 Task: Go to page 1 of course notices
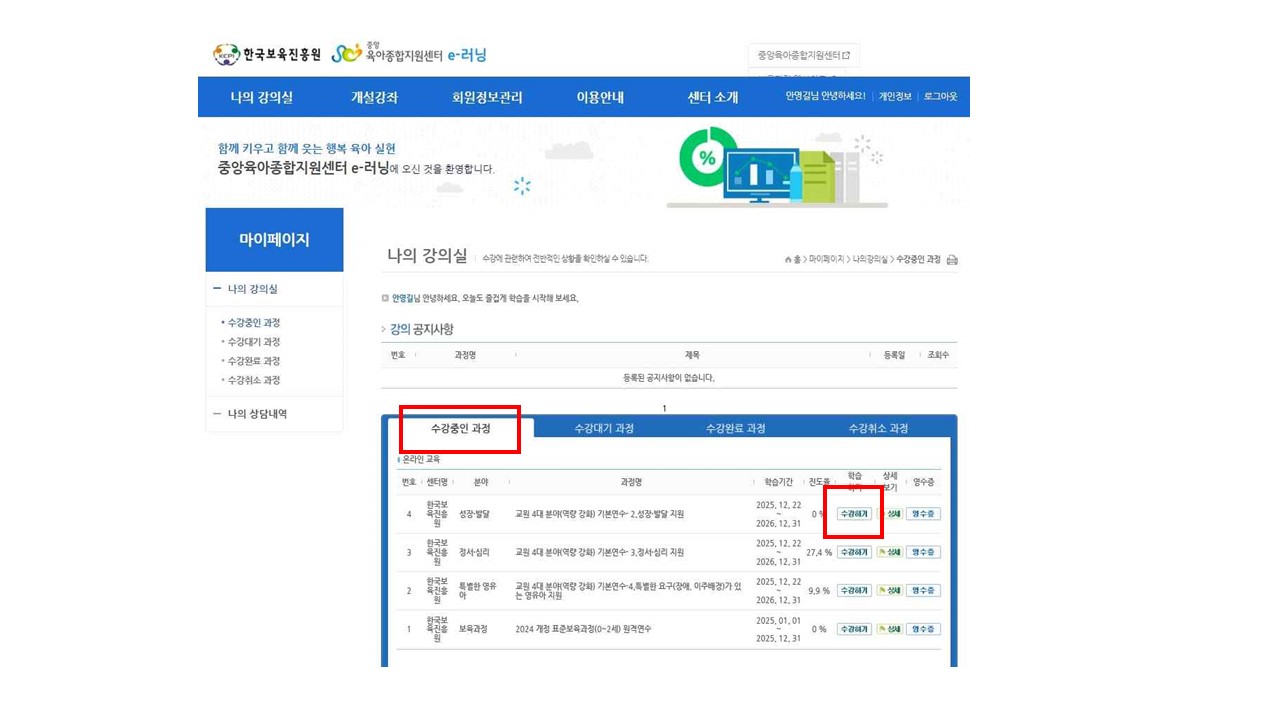pyautogui.click(x=664, y=408)
